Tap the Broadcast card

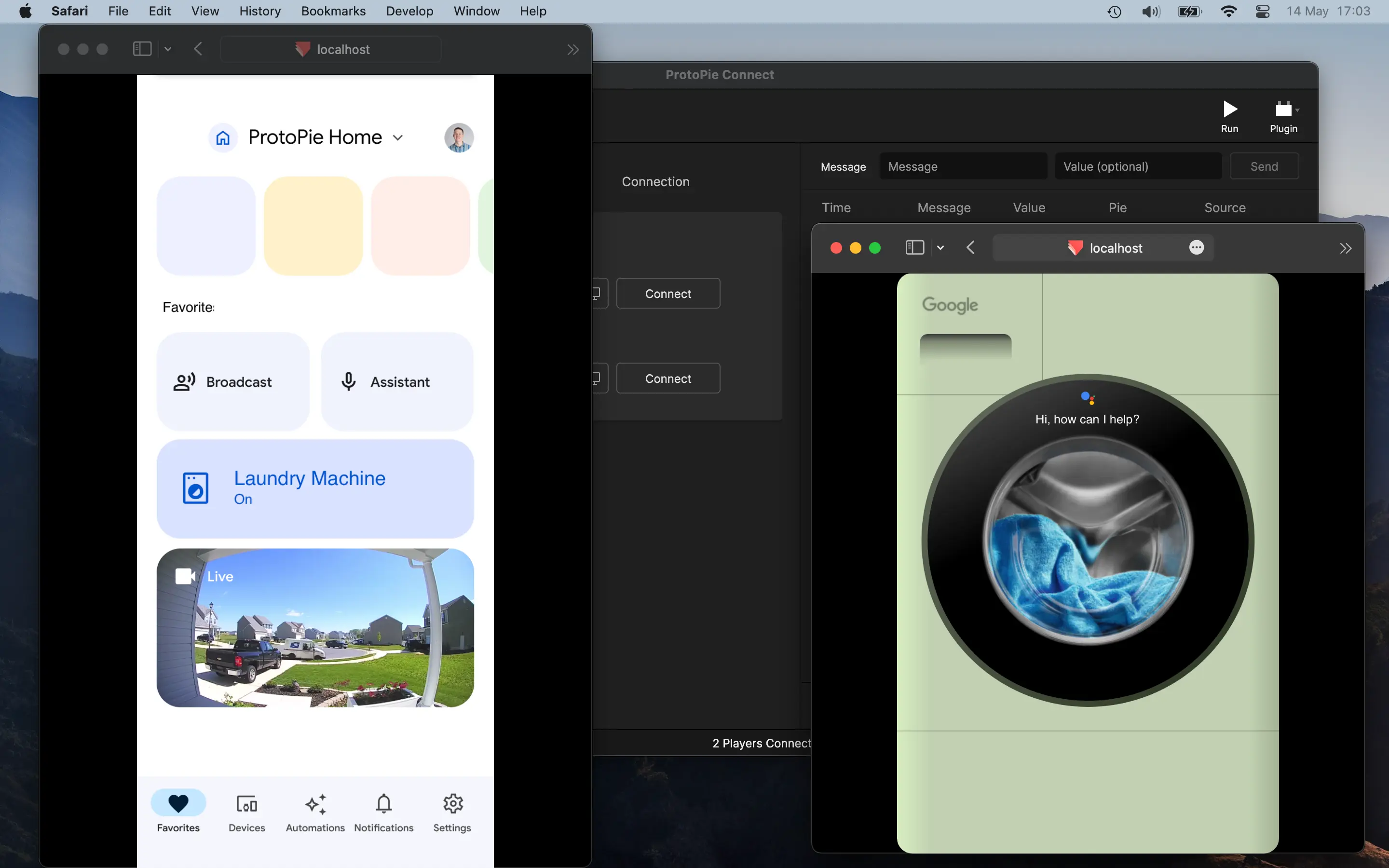[232, 382]
